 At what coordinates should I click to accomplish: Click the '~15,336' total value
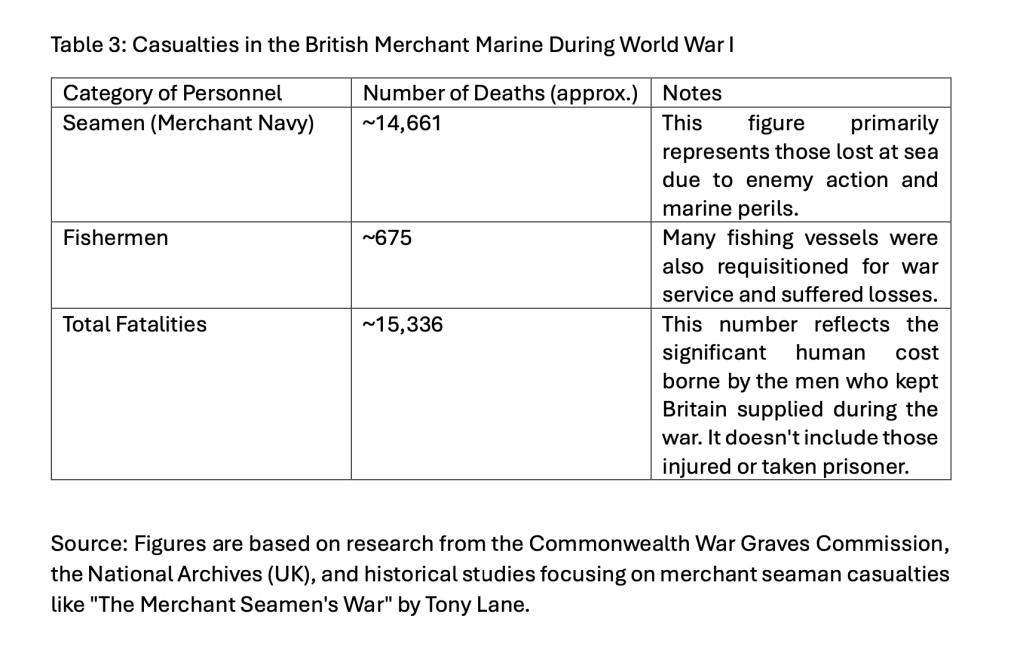click(403, 324)
